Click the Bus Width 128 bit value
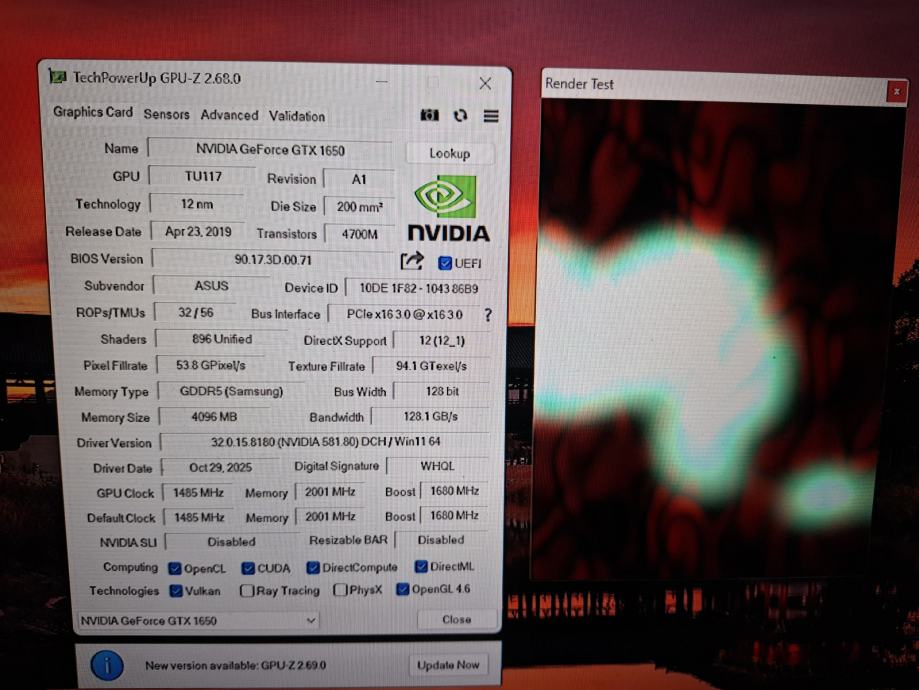This screenshot has width=919, height=690. point(442,391)
